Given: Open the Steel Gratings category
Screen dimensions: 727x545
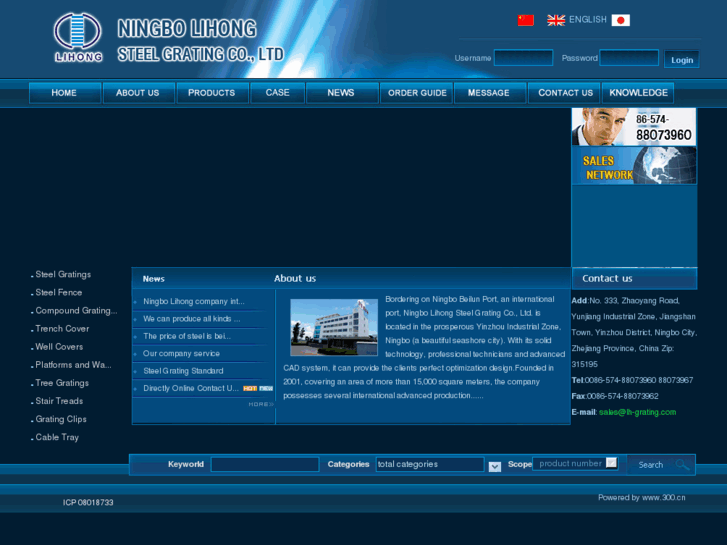Looking at the screenshot, I should (x=63, y=275).
